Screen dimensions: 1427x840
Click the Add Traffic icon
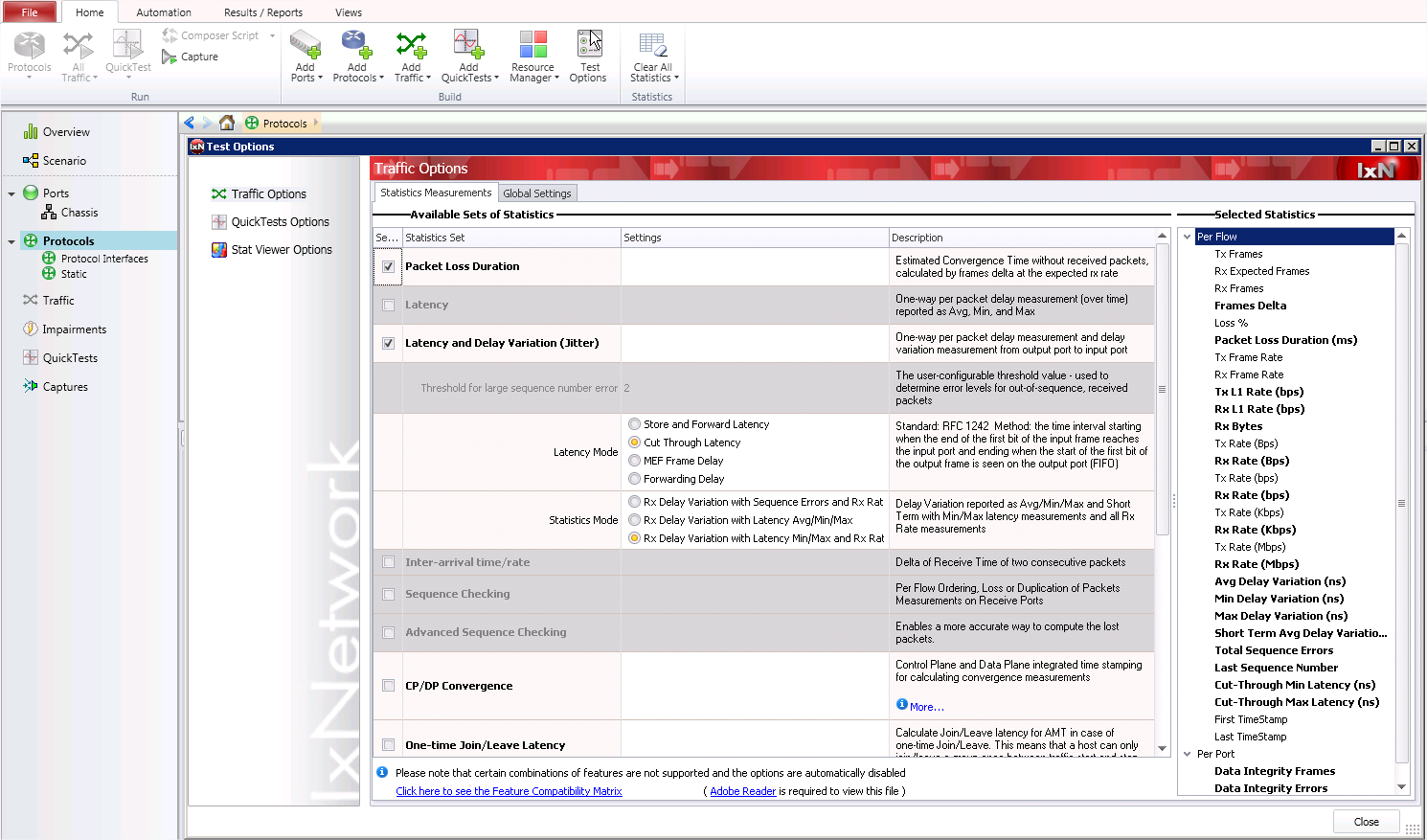(x=412, y=44)
